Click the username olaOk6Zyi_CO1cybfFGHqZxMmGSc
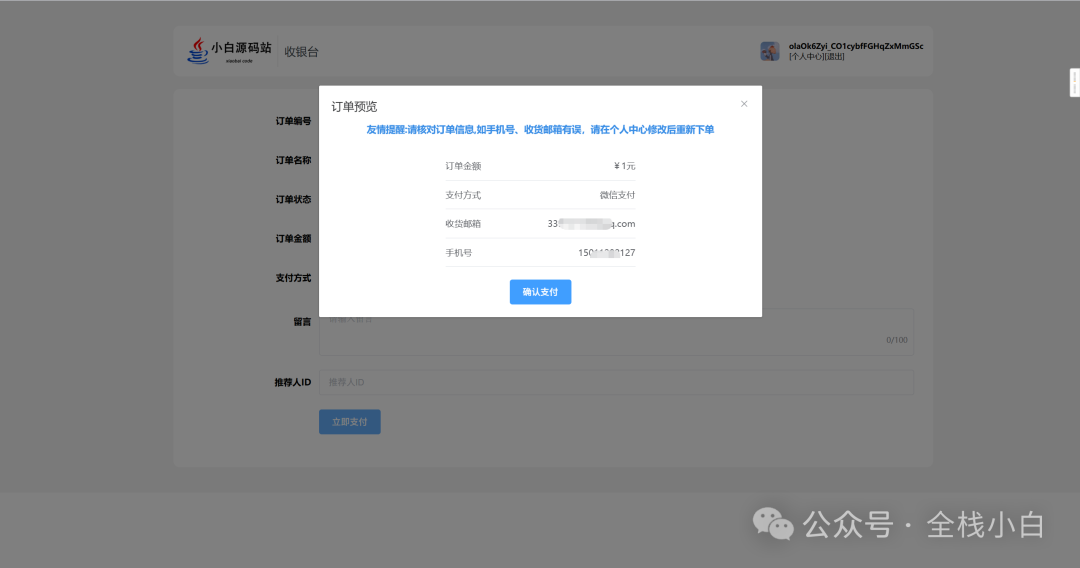The height and width of the screenshot is (568, 1080). coord(856,46)
